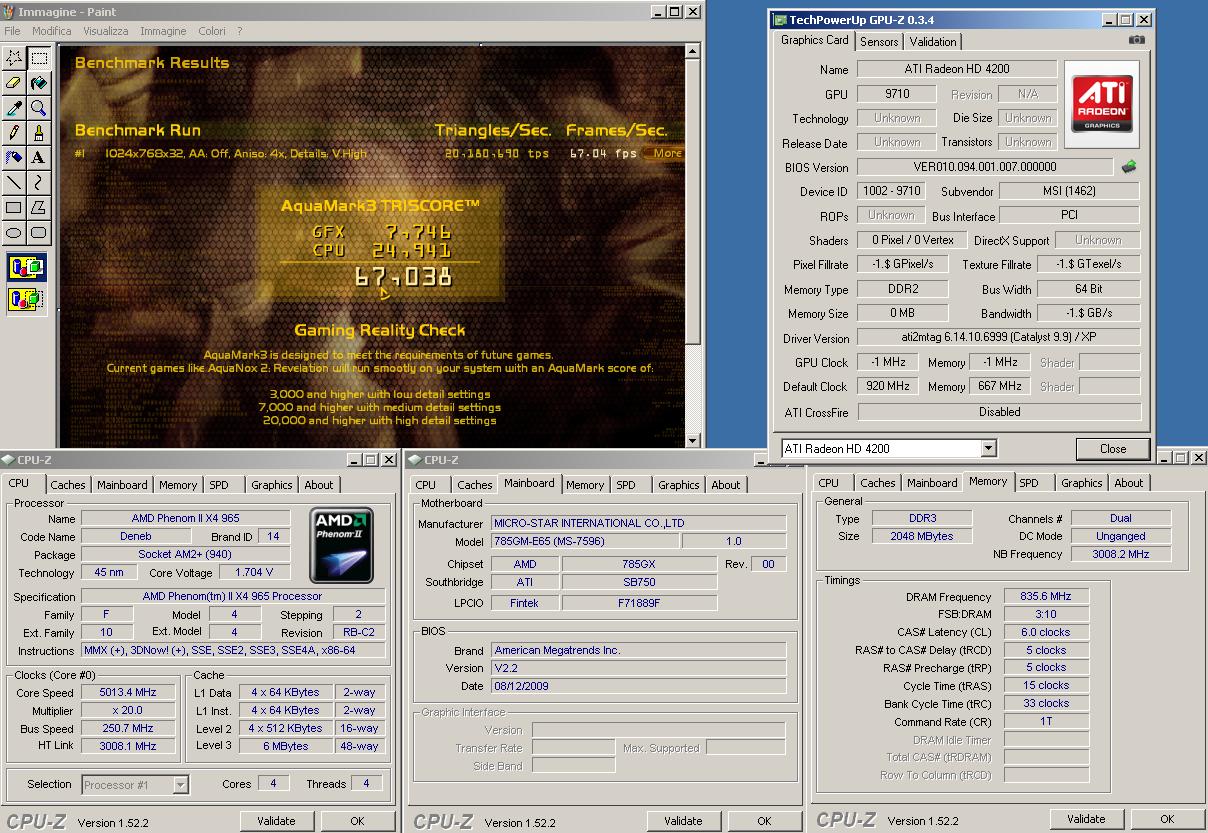Open Graphics tab in the CPU-Z Mainboard window
1208x833 pixels.
pos(679,485)
